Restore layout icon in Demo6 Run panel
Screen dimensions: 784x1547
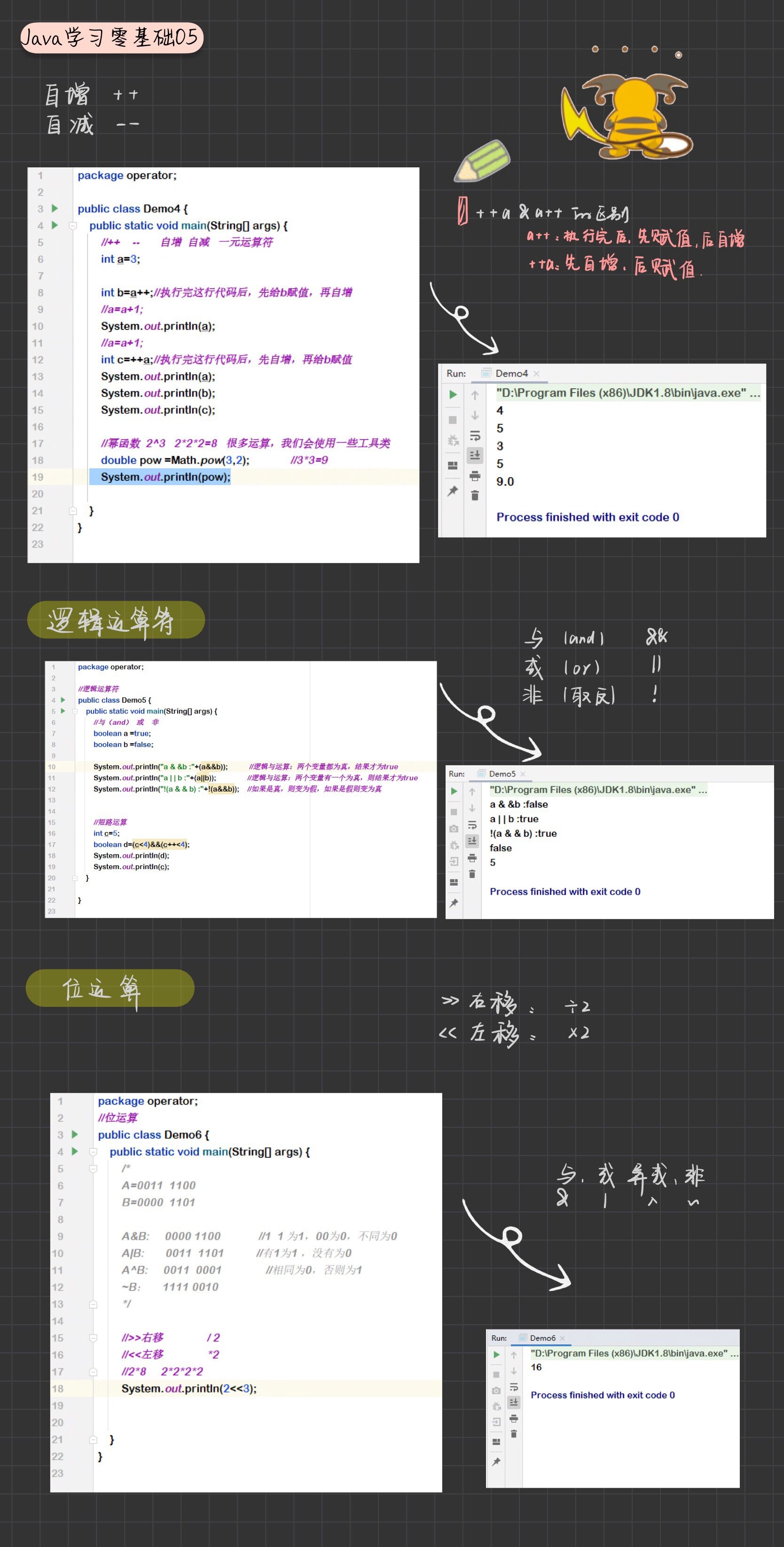coord(496,1442)
